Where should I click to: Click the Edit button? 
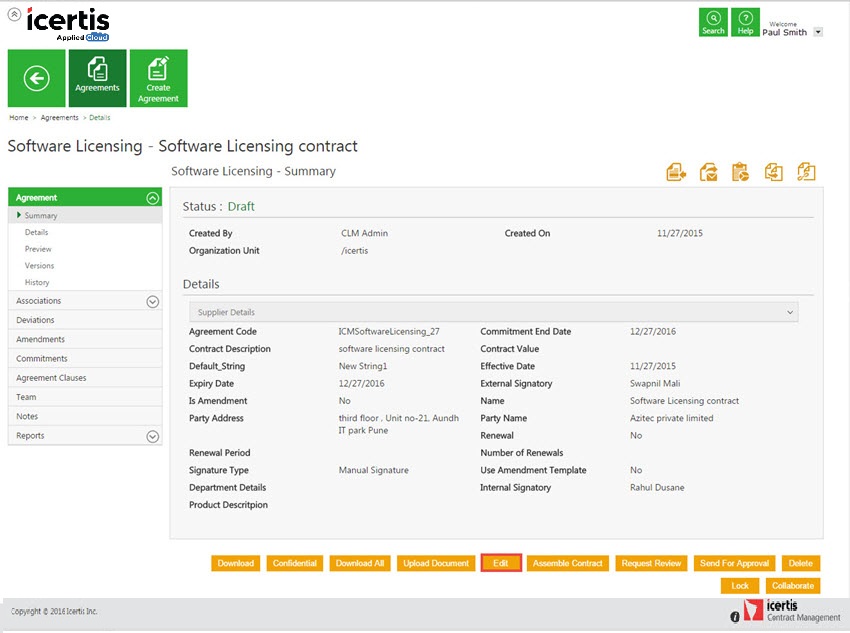501,563
